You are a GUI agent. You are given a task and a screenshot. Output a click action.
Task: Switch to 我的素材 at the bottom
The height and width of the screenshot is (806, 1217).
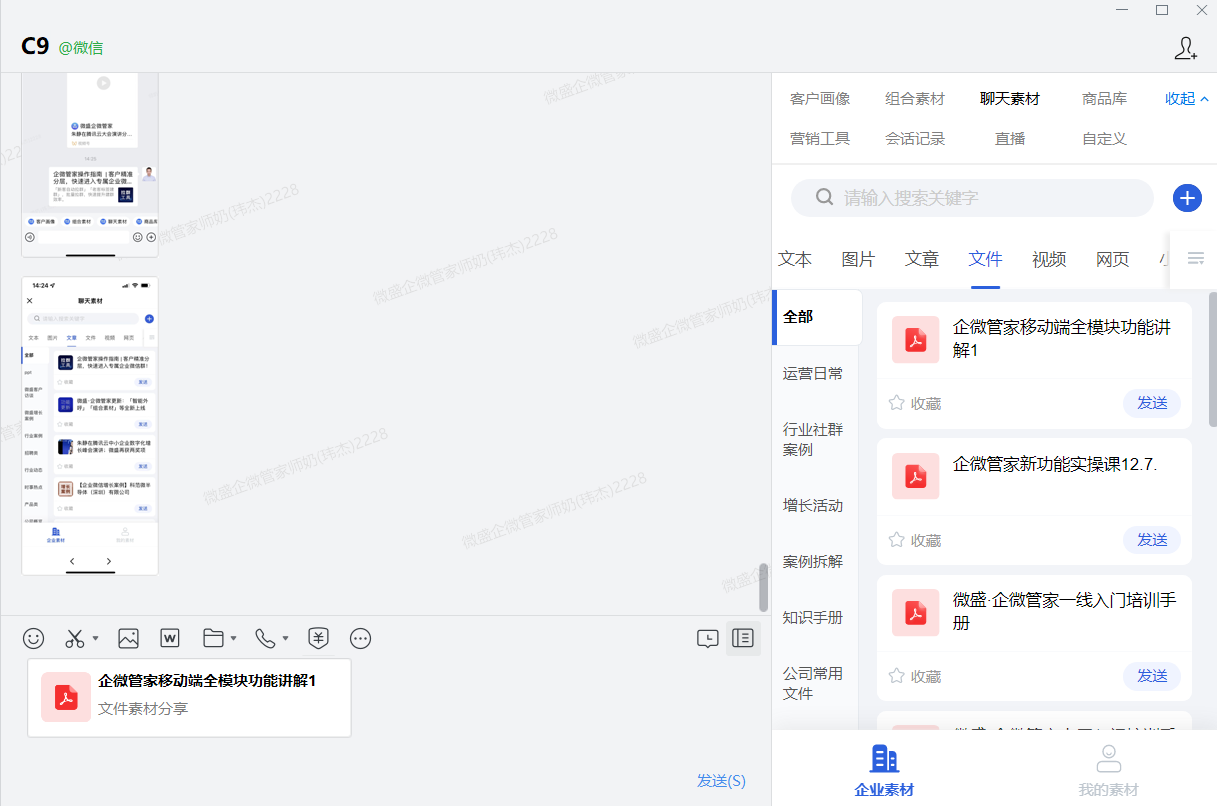[x=1108, y=770]
